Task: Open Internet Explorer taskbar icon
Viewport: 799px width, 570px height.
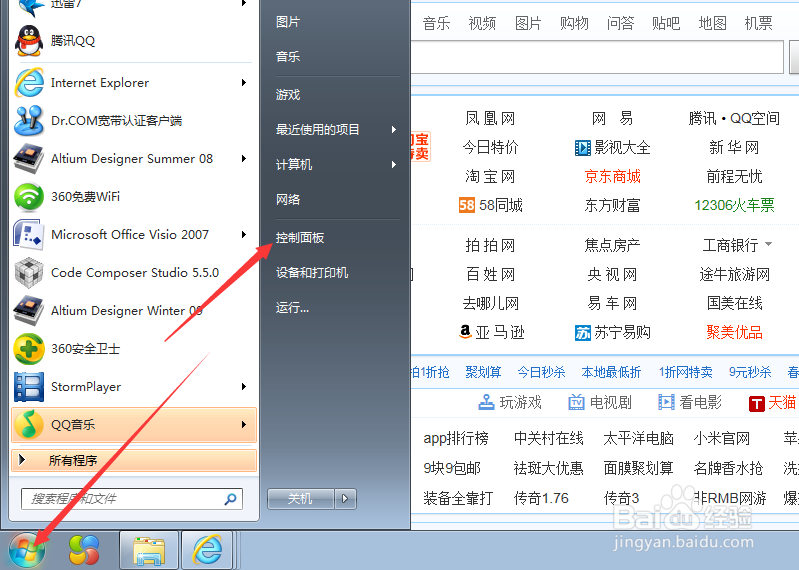Action: point(207,551)
